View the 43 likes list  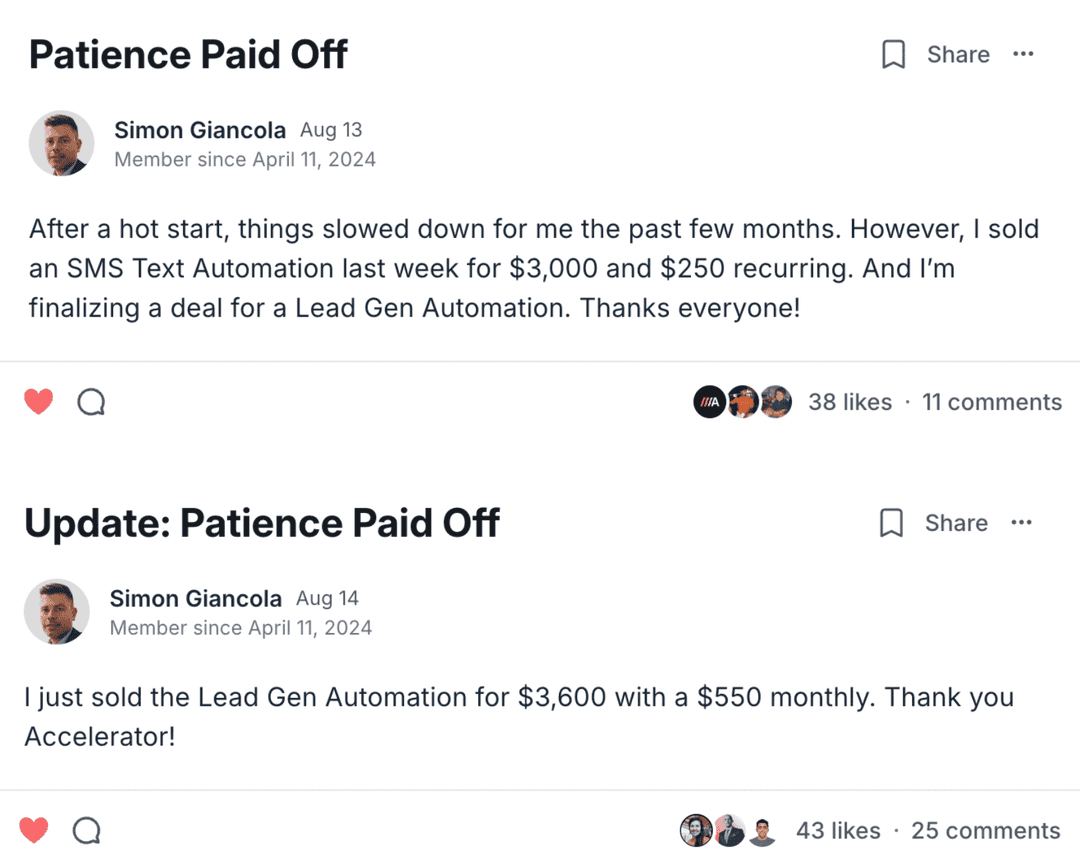pos(838,831)
